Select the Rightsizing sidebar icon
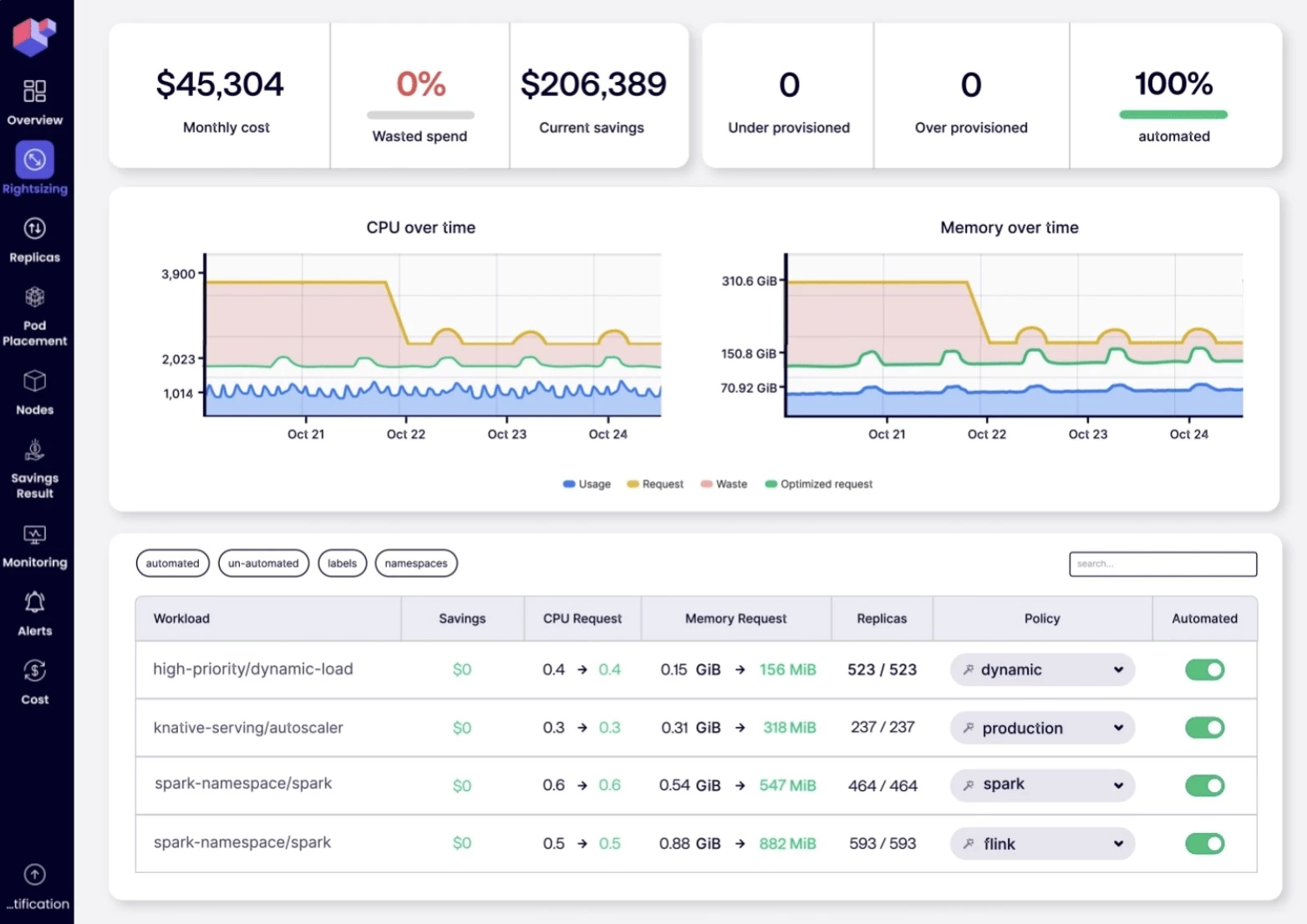This screenshot has width=1307, height=924. pos(34,159)
